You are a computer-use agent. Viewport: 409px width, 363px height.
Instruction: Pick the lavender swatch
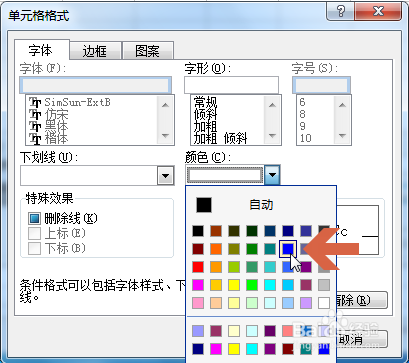pos(306,303)
